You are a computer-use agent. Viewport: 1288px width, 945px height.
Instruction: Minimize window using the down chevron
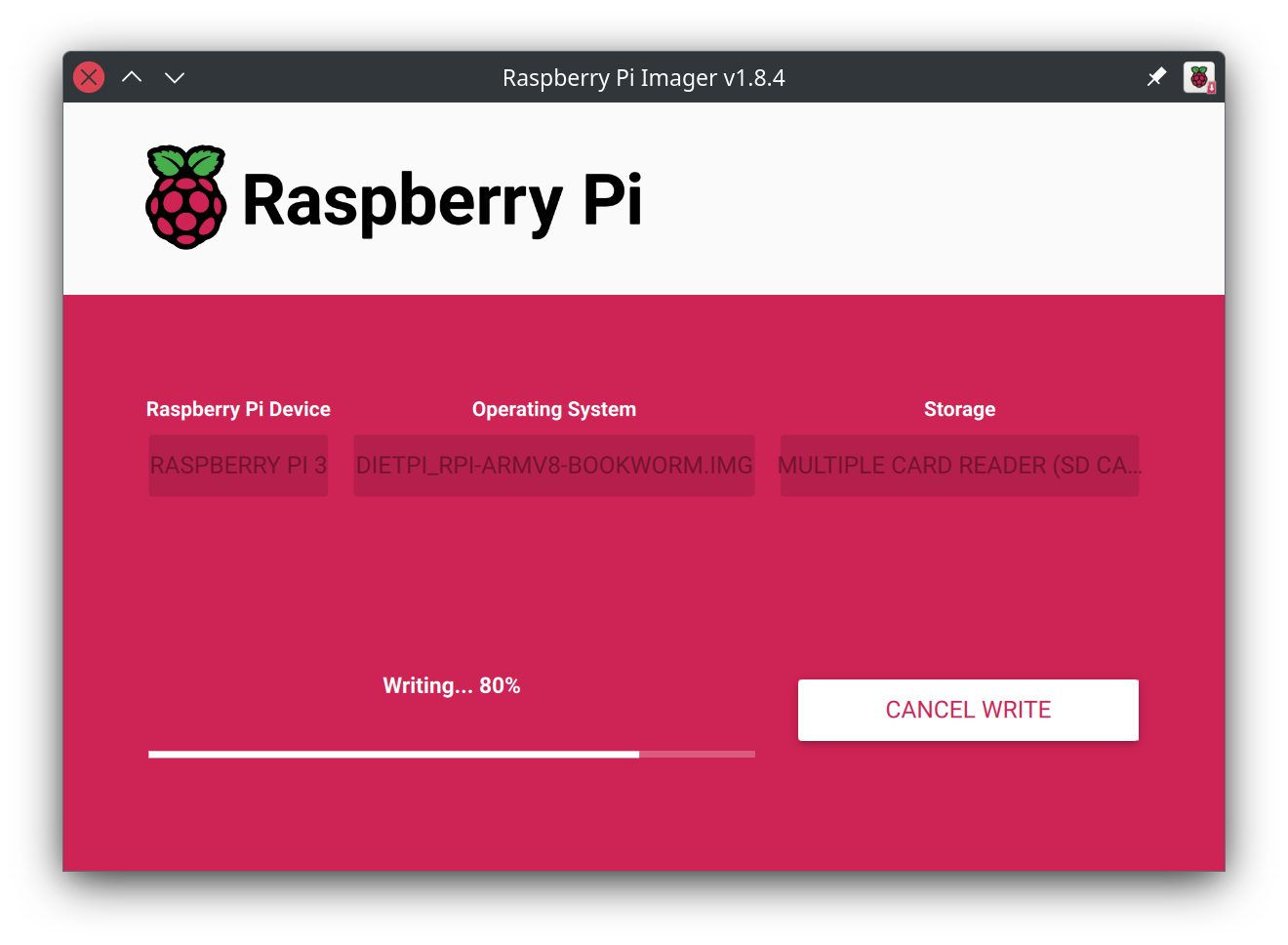[x=175, y=77]
